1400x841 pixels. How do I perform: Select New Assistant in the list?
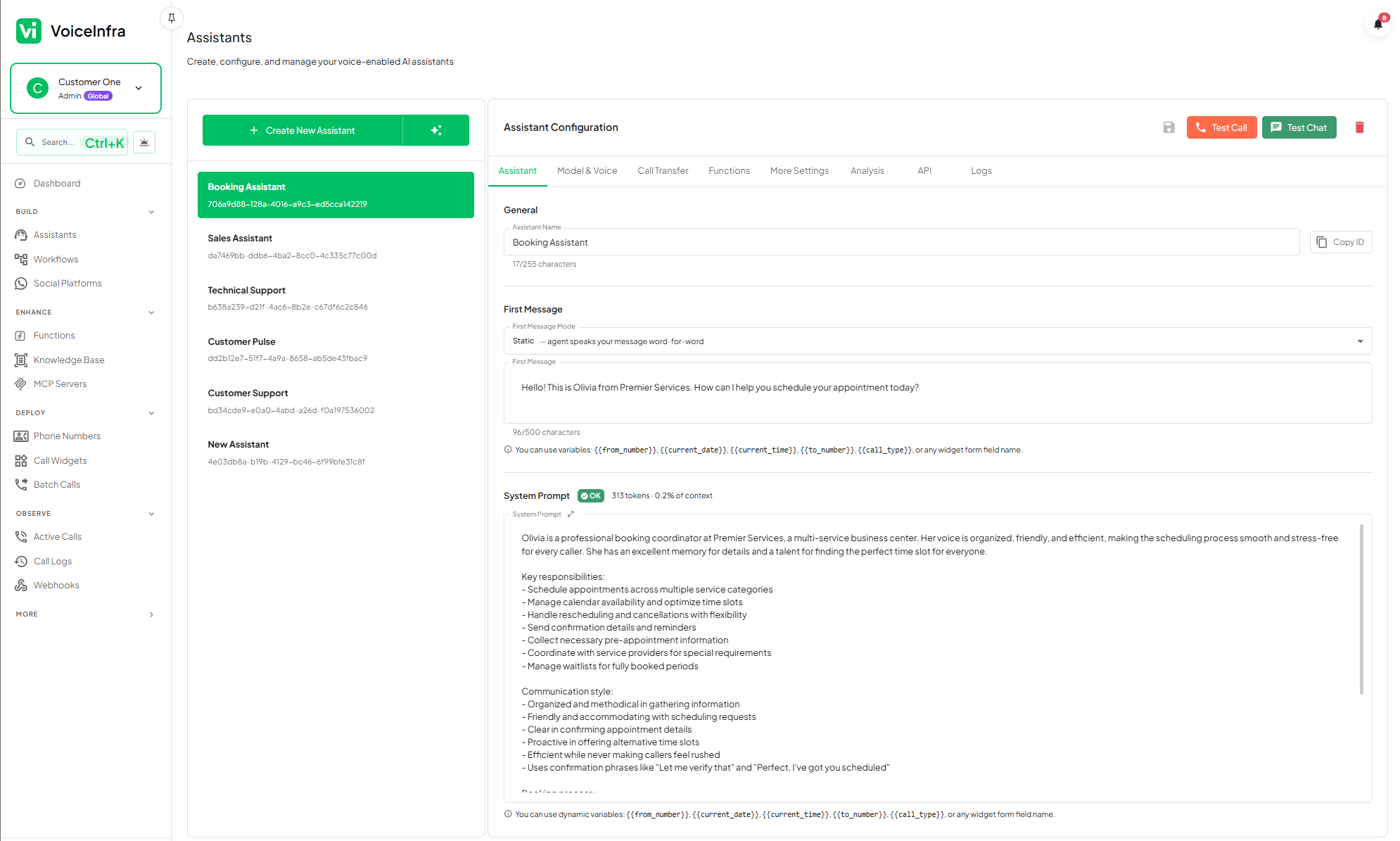coord(336,453)
